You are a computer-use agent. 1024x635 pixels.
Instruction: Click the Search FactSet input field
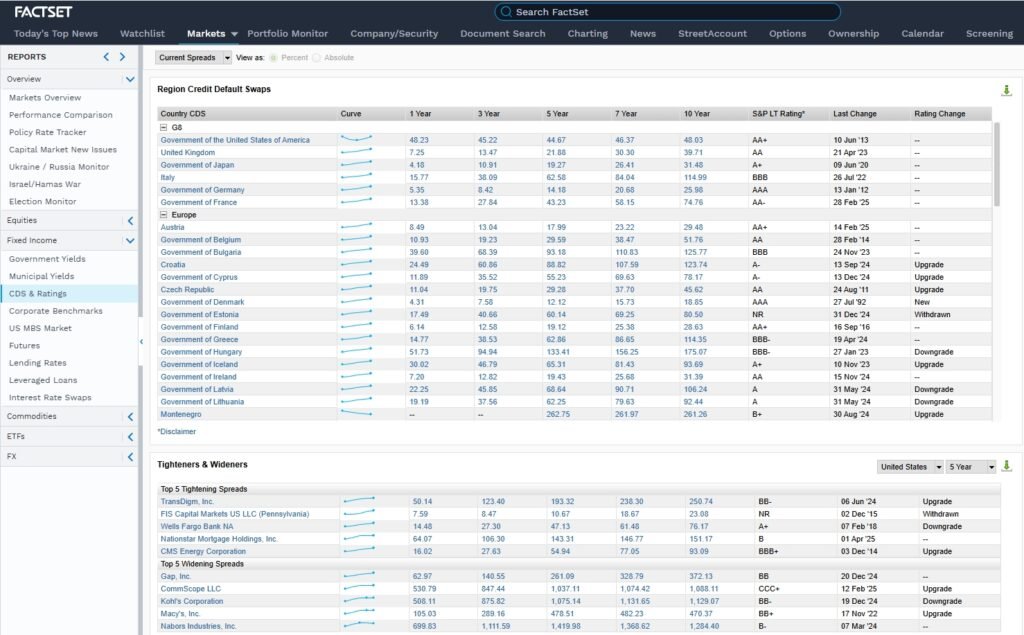[670, 12]
